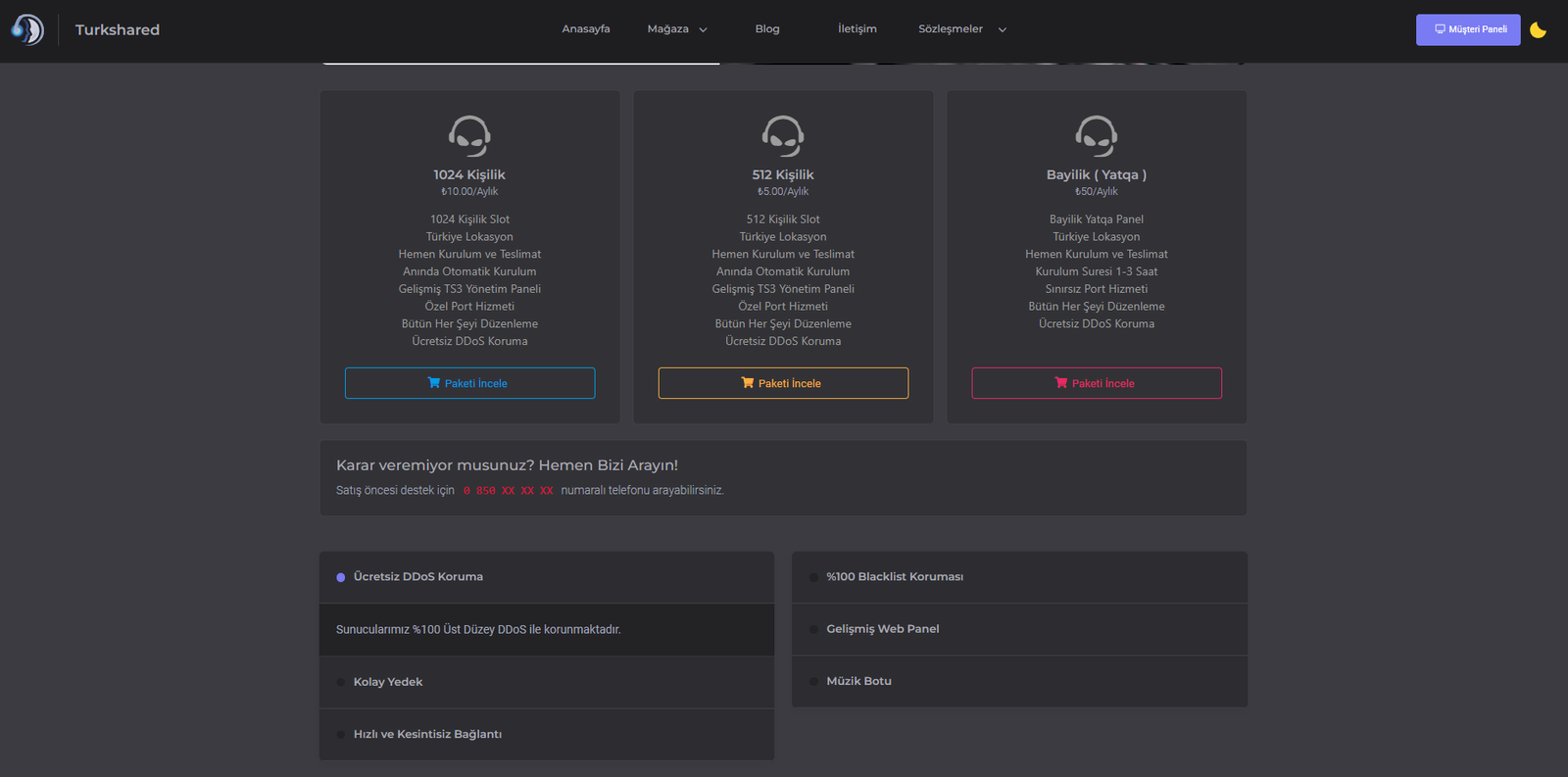Click the red support phone number
Viewport: 1568px width, 777px height.
pyautogui.click(x=508, y=491)
